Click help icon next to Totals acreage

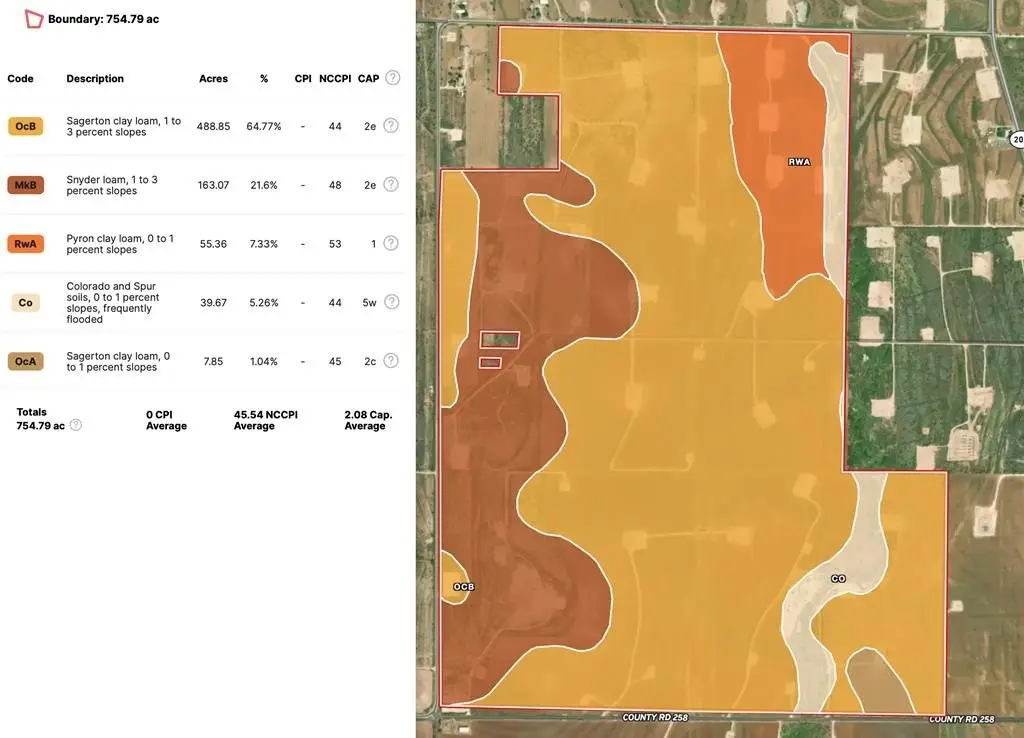[76, 425]
